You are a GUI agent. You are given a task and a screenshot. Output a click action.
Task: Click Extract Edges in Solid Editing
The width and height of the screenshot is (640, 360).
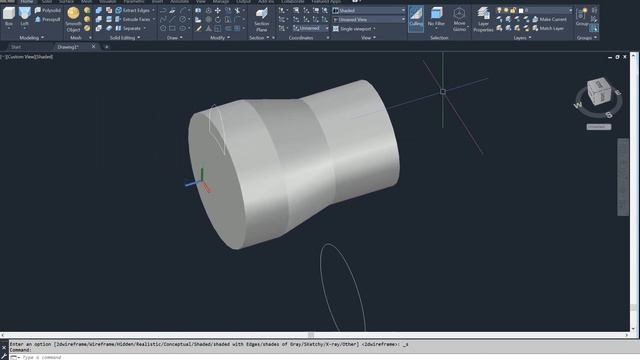coord(133,10)
